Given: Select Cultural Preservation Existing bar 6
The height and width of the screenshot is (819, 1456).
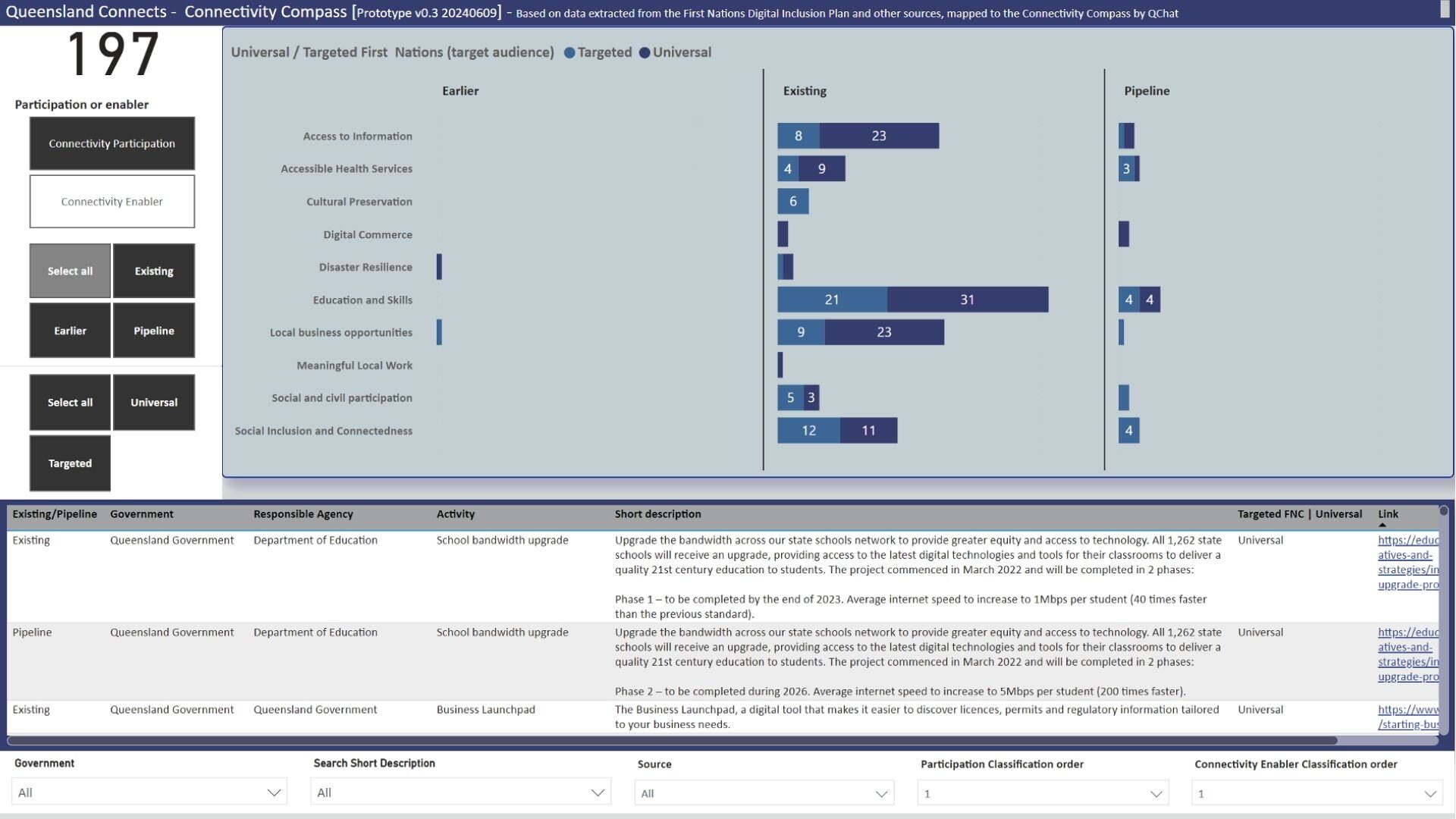Looking at the screenshot, I should click(793, 202).
